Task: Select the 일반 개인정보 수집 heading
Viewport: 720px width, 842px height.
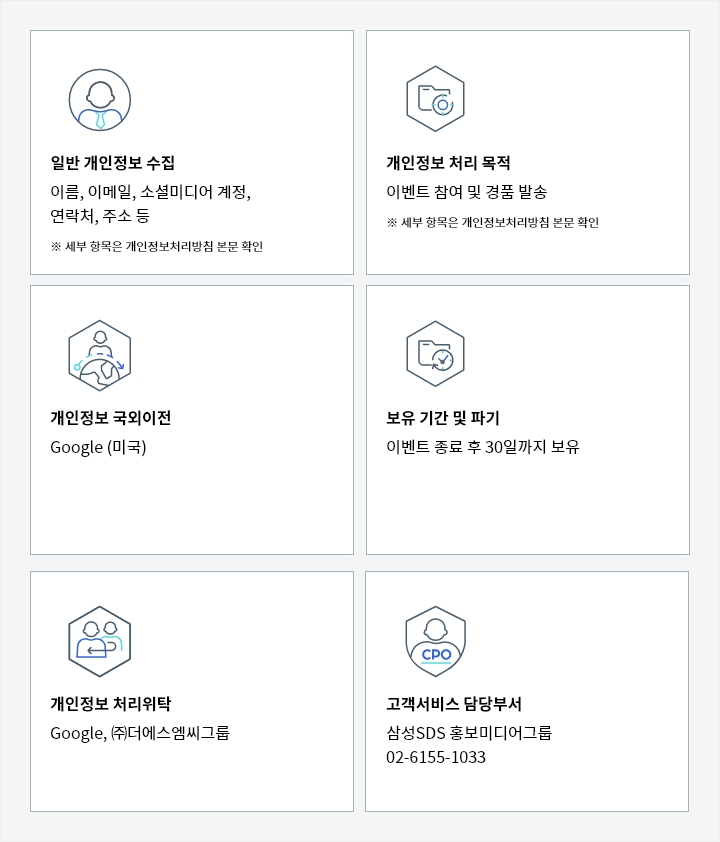Action: (113, 163)
